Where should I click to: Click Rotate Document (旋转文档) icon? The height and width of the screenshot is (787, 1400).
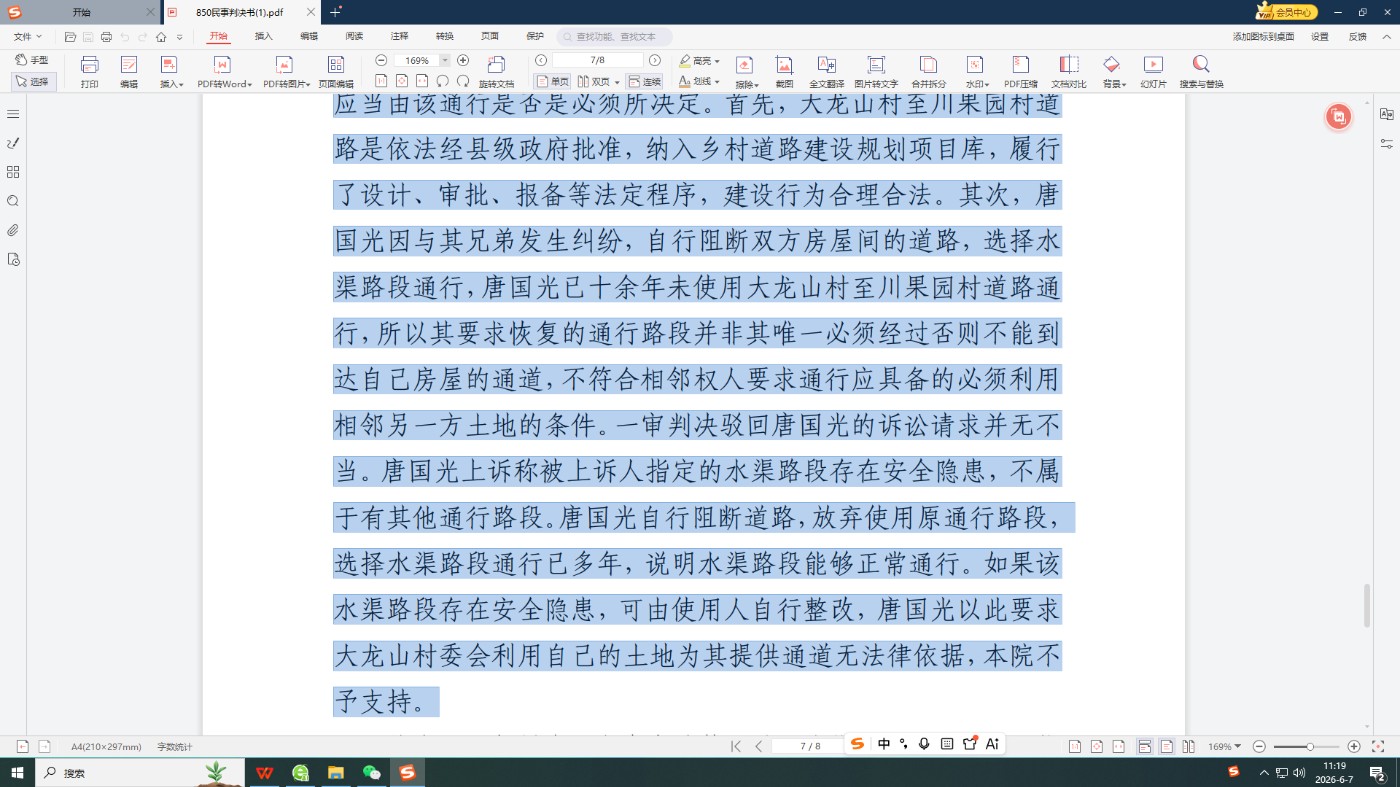coord(496,72)
